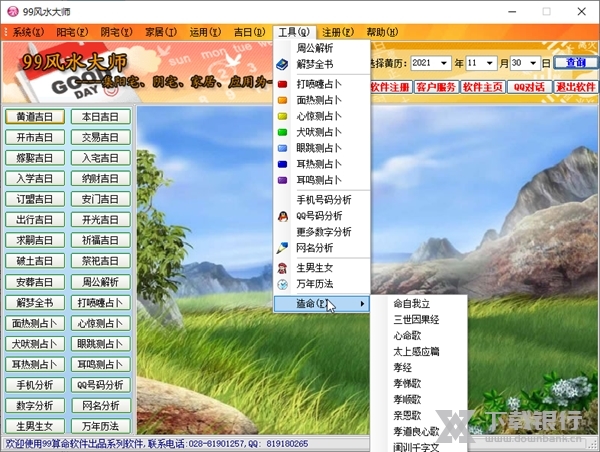Click the doll icon beside 生男生女

point(282,268)
